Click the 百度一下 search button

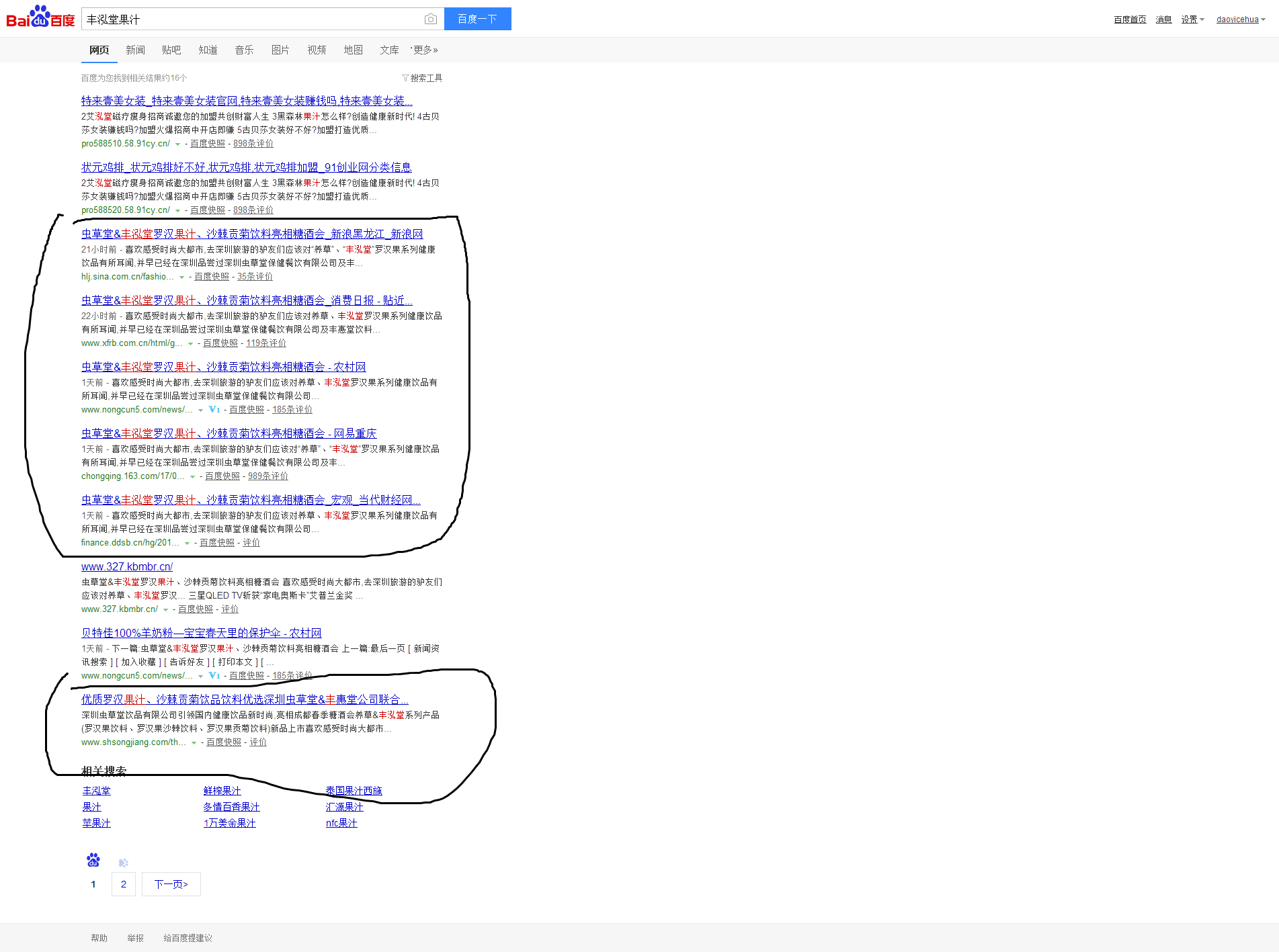tap(478, 19)
